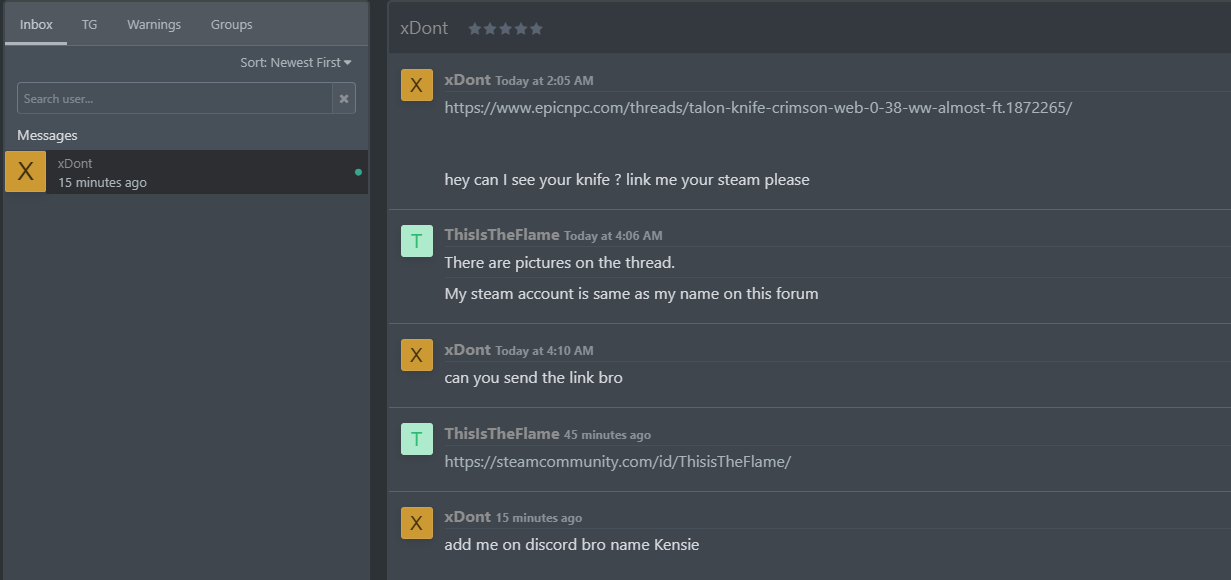This screenshot has width=1231, height=580.
Task: Open the Warnings tab
Action: pos(154,24)
